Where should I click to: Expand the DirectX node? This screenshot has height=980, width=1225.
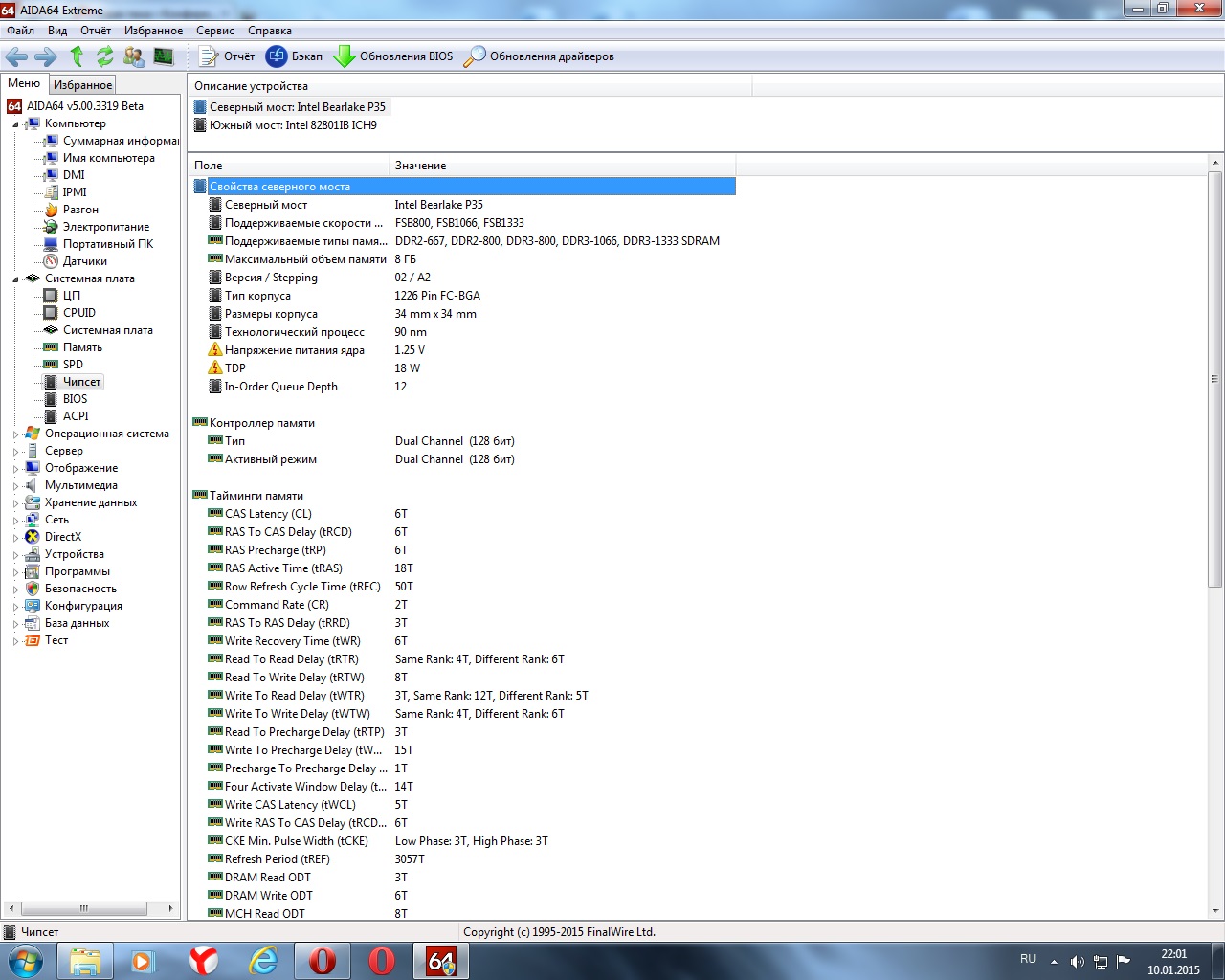(15, 538)
